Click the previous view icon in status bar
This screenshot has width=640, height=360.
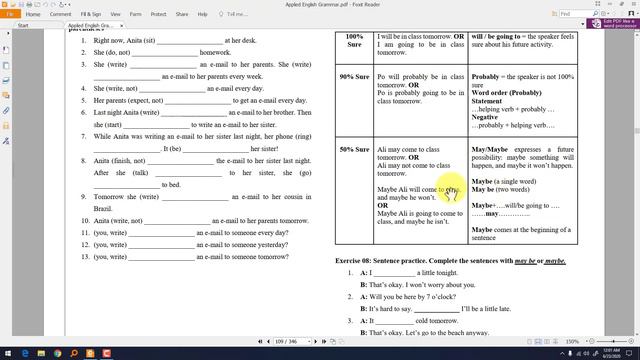[x=333, y=341]
